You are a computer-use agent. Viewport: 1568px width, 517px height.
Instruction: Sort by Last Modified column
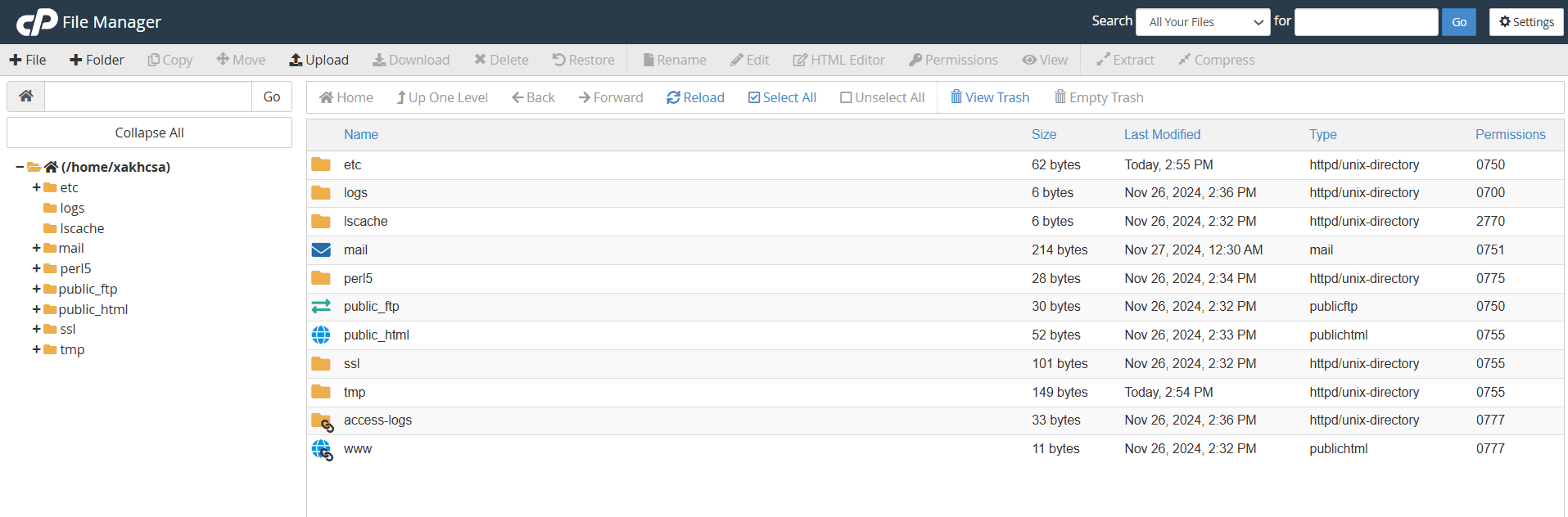[1162, 134]
